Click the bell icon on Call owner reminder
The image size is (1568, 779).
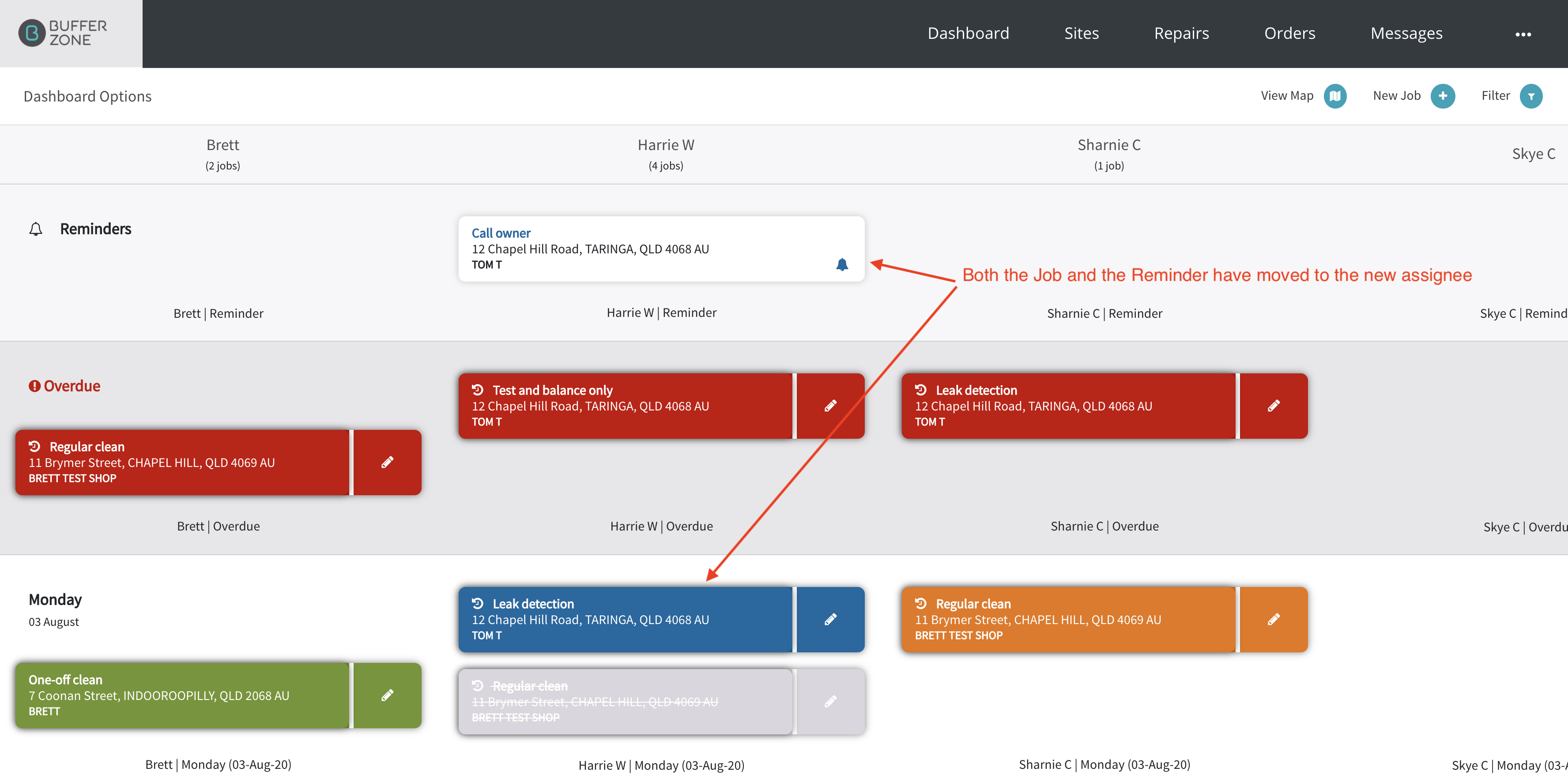point(841,265)
